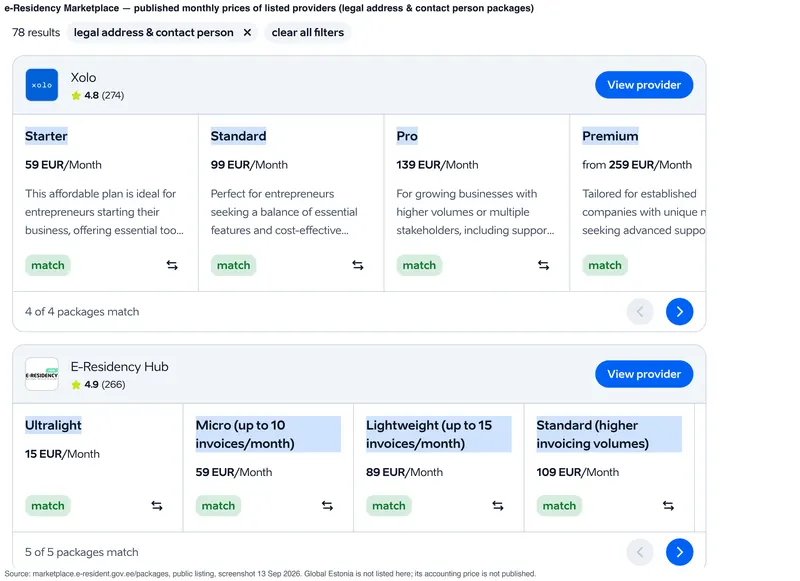Click compare arrows icon on Xolo Starter
The image size is (800, 581).
(x=172, y=265)
